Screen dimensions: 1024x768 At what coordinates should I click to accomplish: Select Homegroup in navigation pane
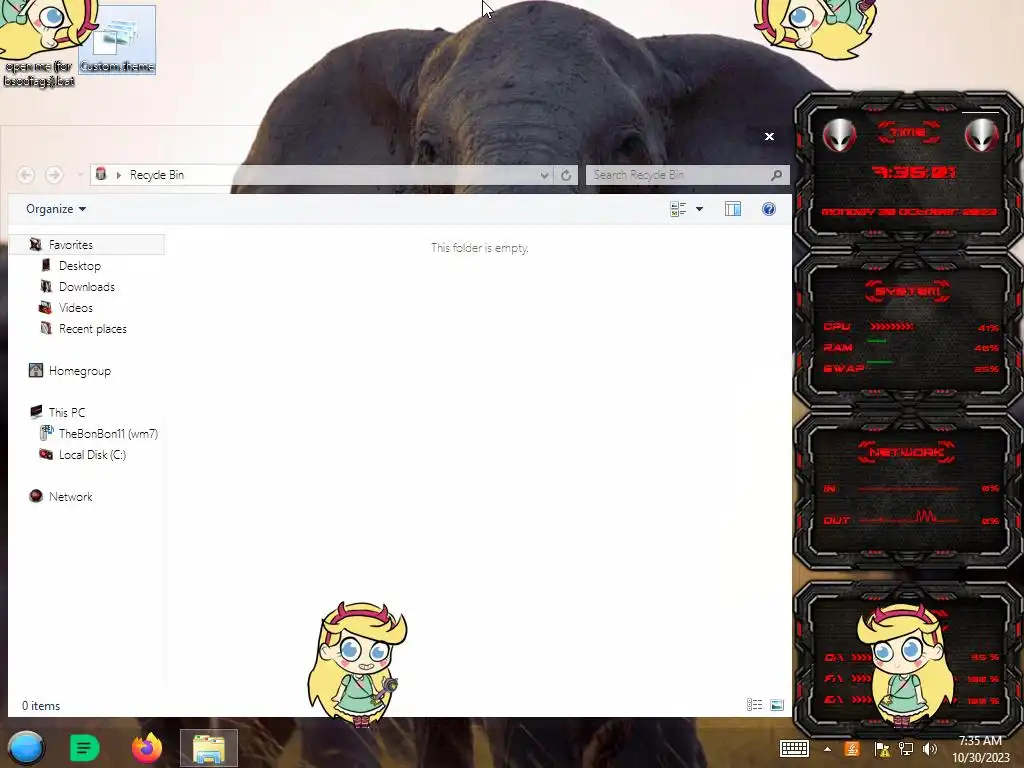[80, 371]
